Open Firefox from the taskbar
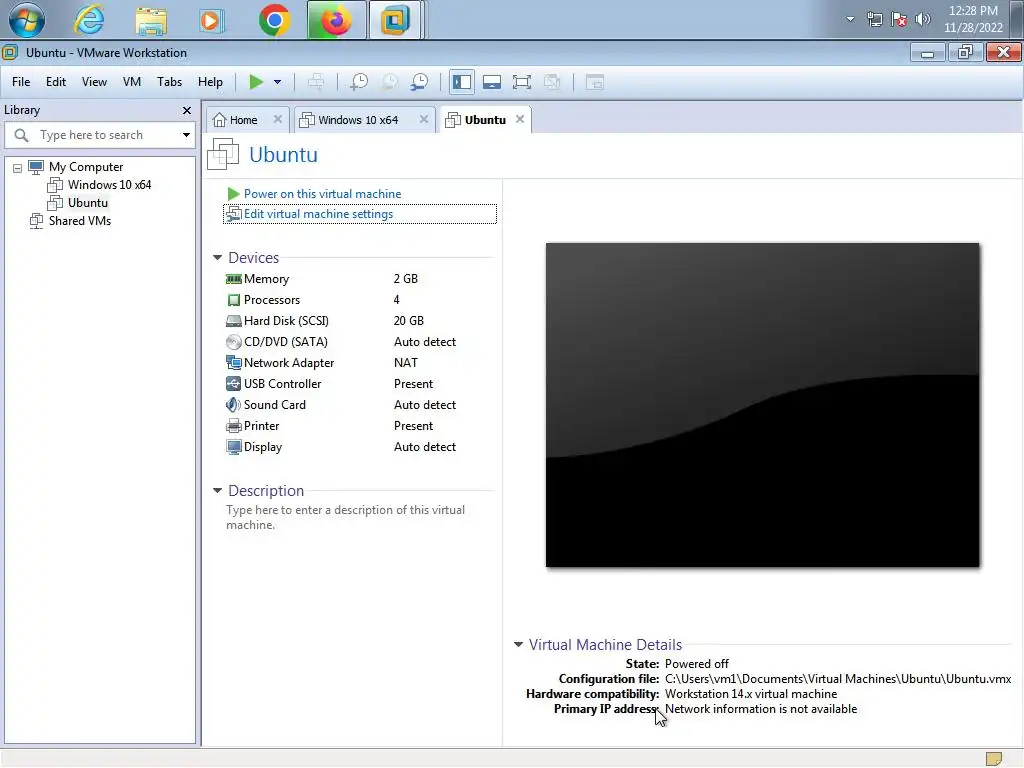This screenshot has height=768, width=1024. [x=336, y=20]
